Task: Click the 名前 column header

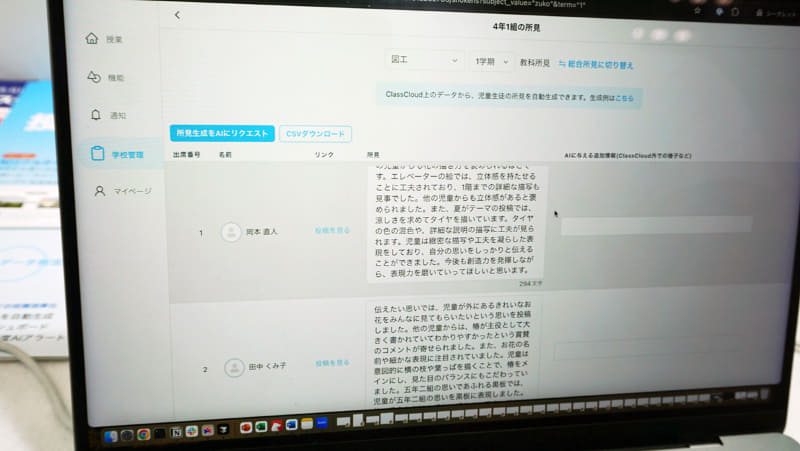Action: [x=225, y=155]
